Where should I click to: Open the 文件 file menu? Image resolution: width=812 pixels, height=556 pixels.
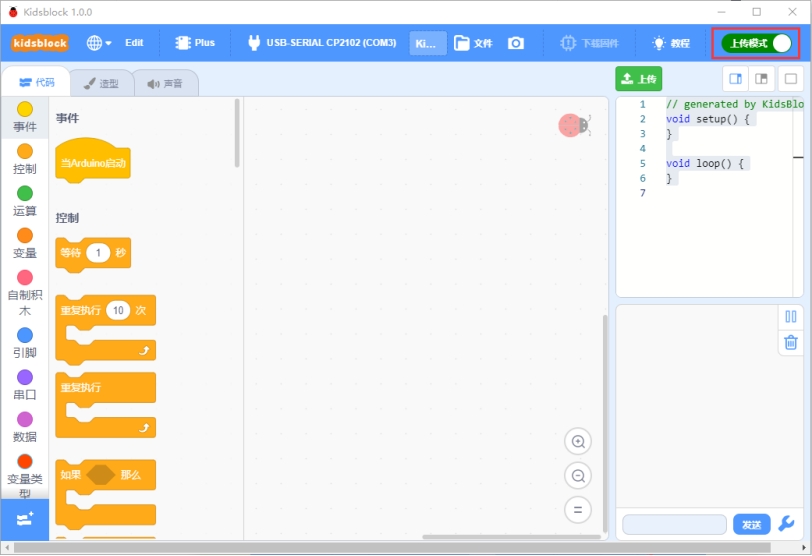click(x=473, y=43)
